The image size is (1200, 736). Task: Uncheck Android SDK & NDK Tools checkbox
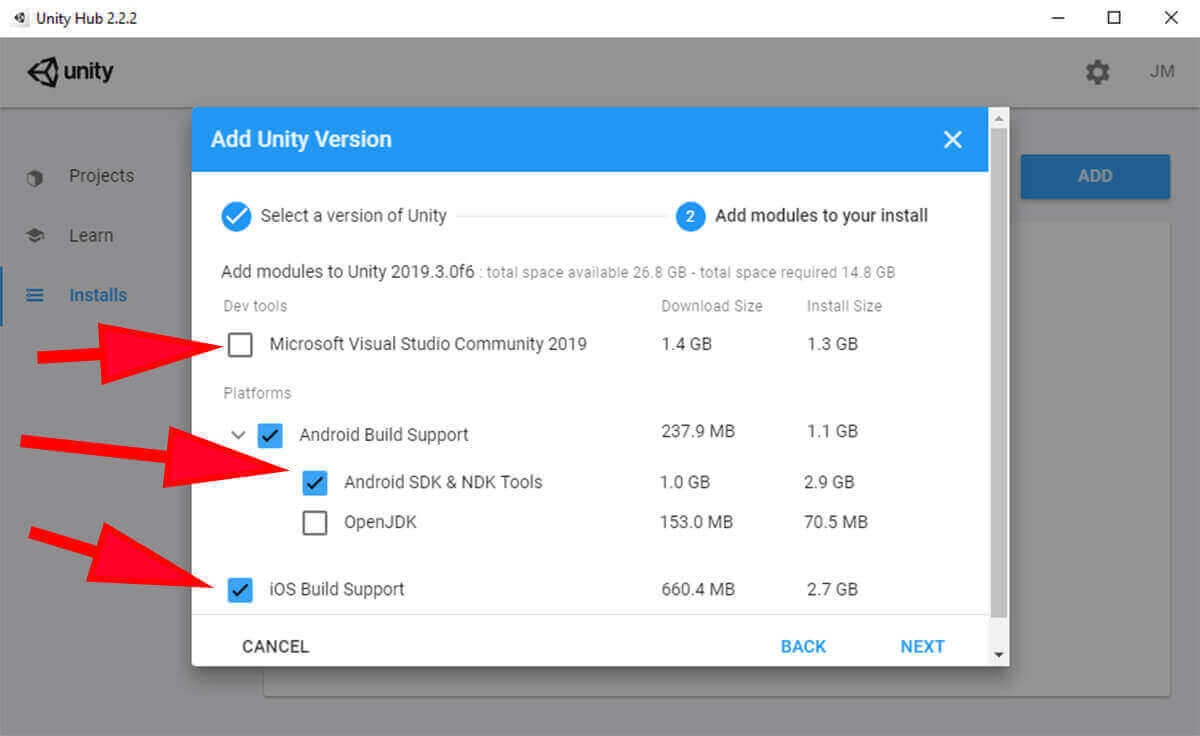tap(315, 483)
